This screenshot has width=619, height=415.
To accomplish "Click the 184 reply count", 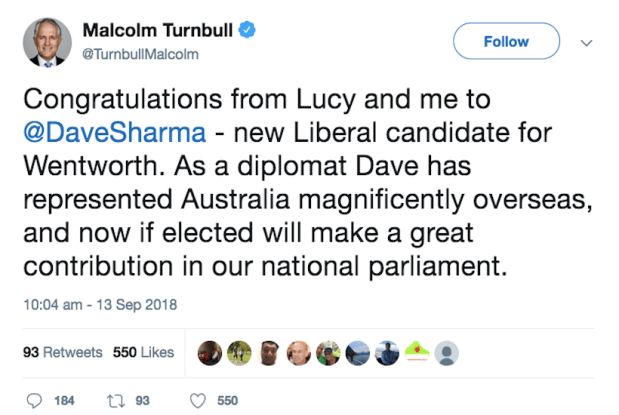I will point(64,400).
